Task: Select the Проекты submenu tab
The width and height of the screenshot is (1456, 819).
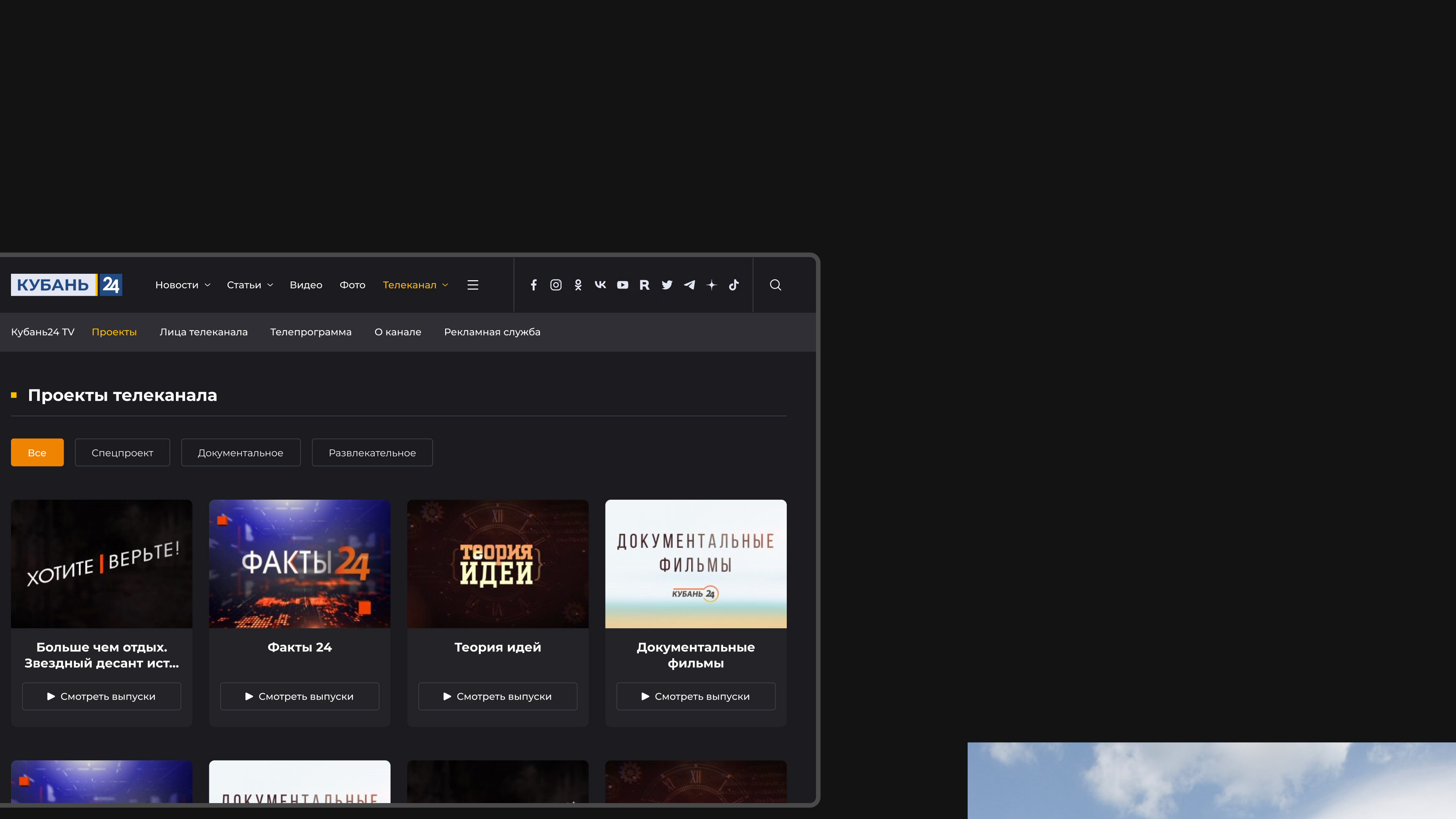Action: 114,332
